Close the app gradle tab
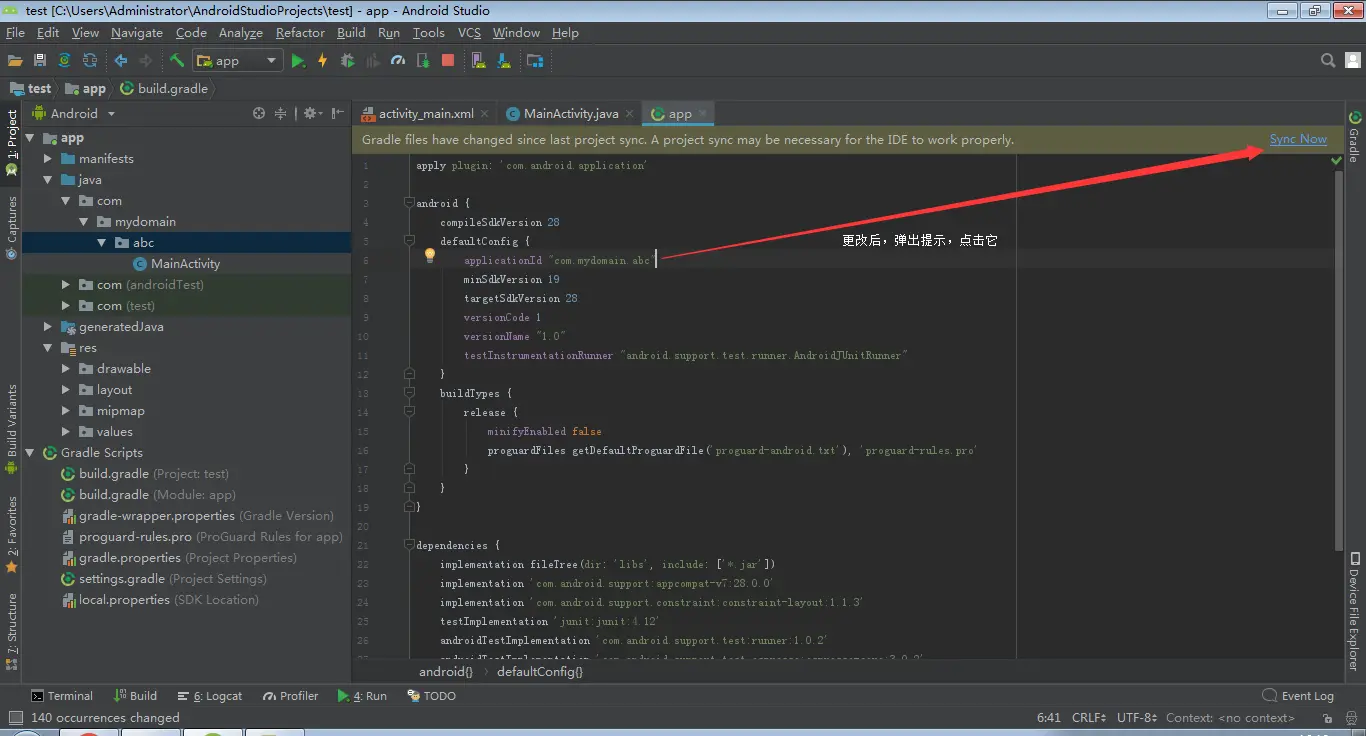 pos(703,114)
